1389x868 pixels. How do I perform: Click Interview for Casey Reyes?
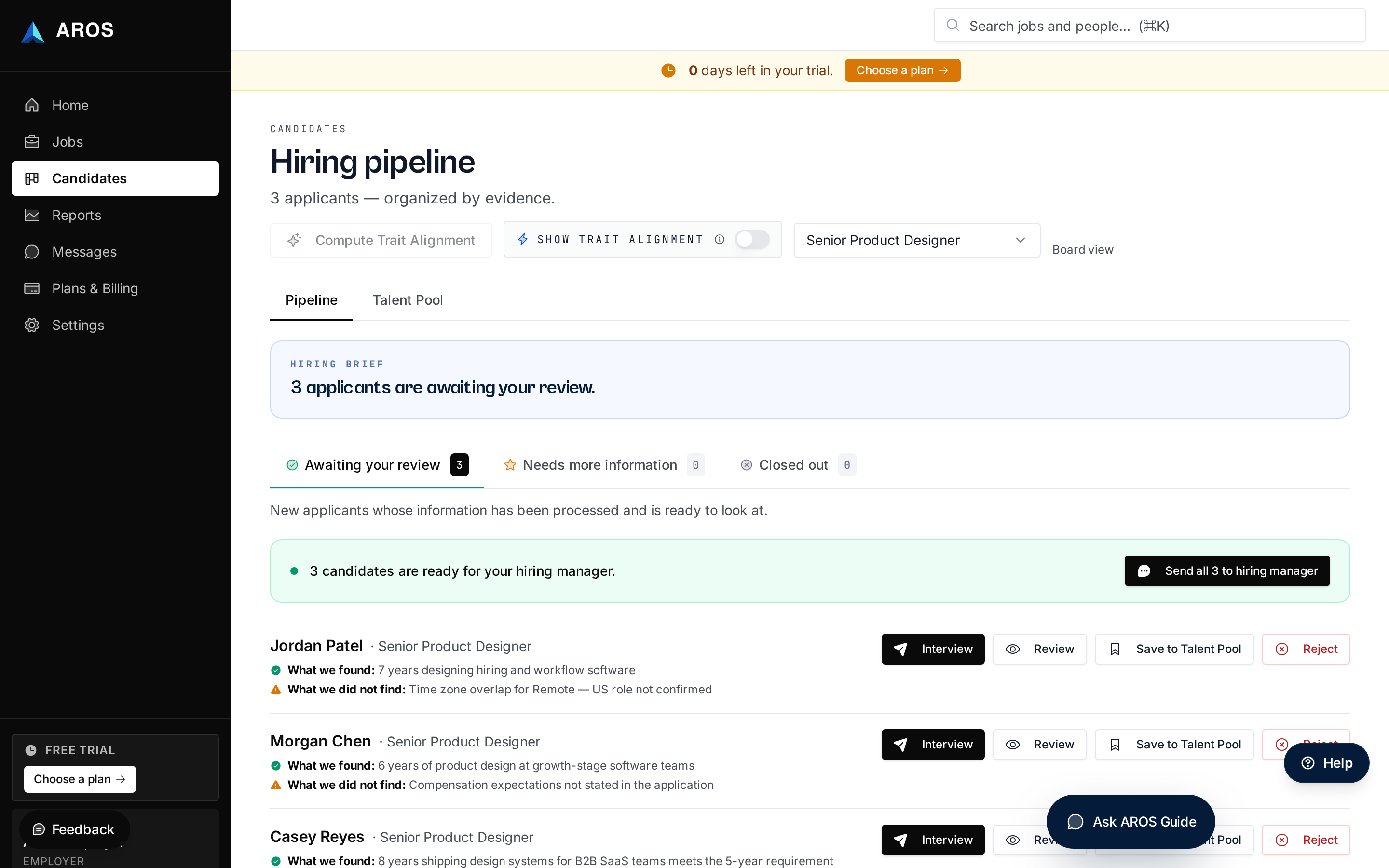point(933,840)
